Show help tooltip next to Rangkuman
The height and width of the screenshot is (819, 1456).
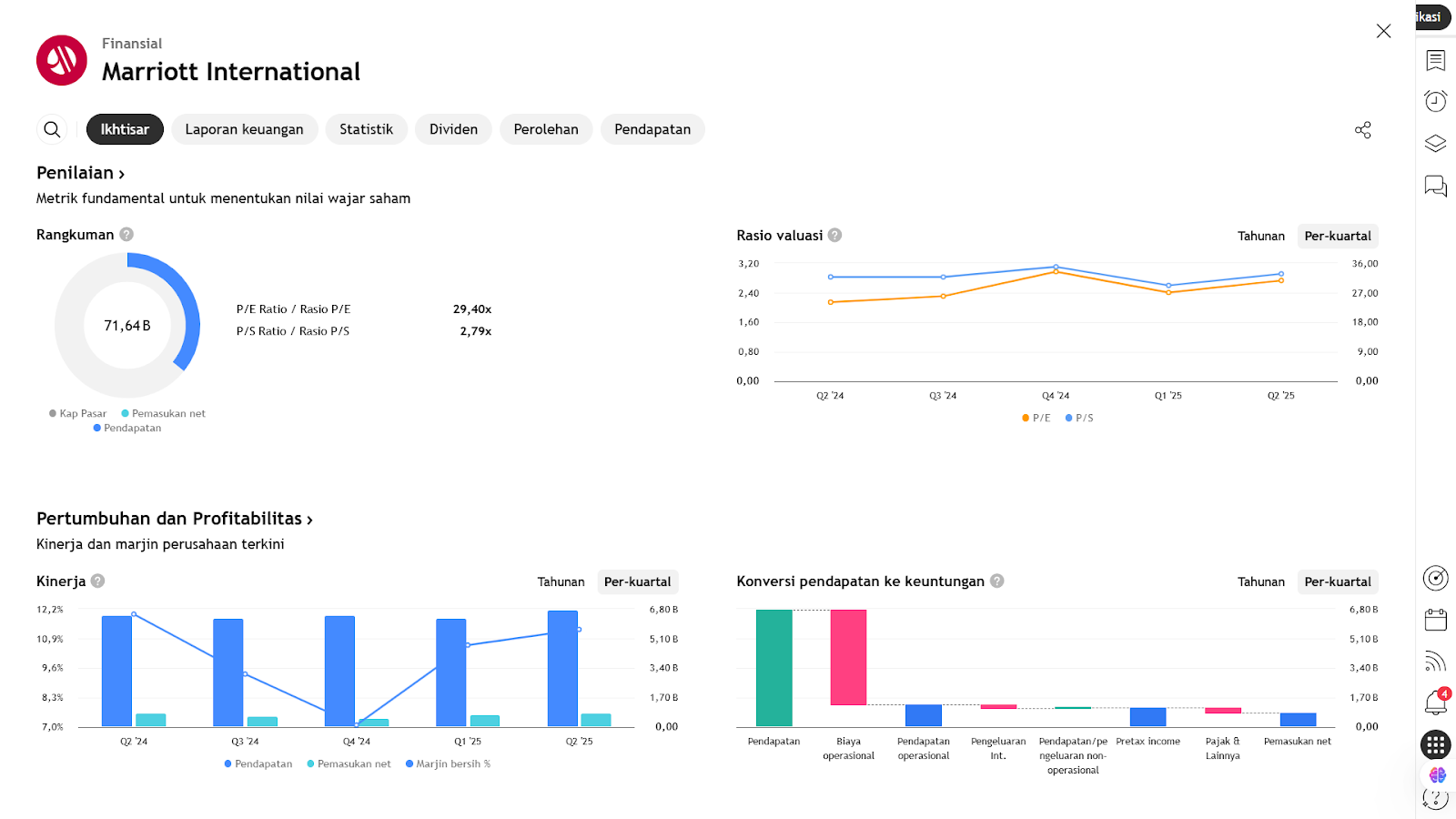tap(126, 235)
